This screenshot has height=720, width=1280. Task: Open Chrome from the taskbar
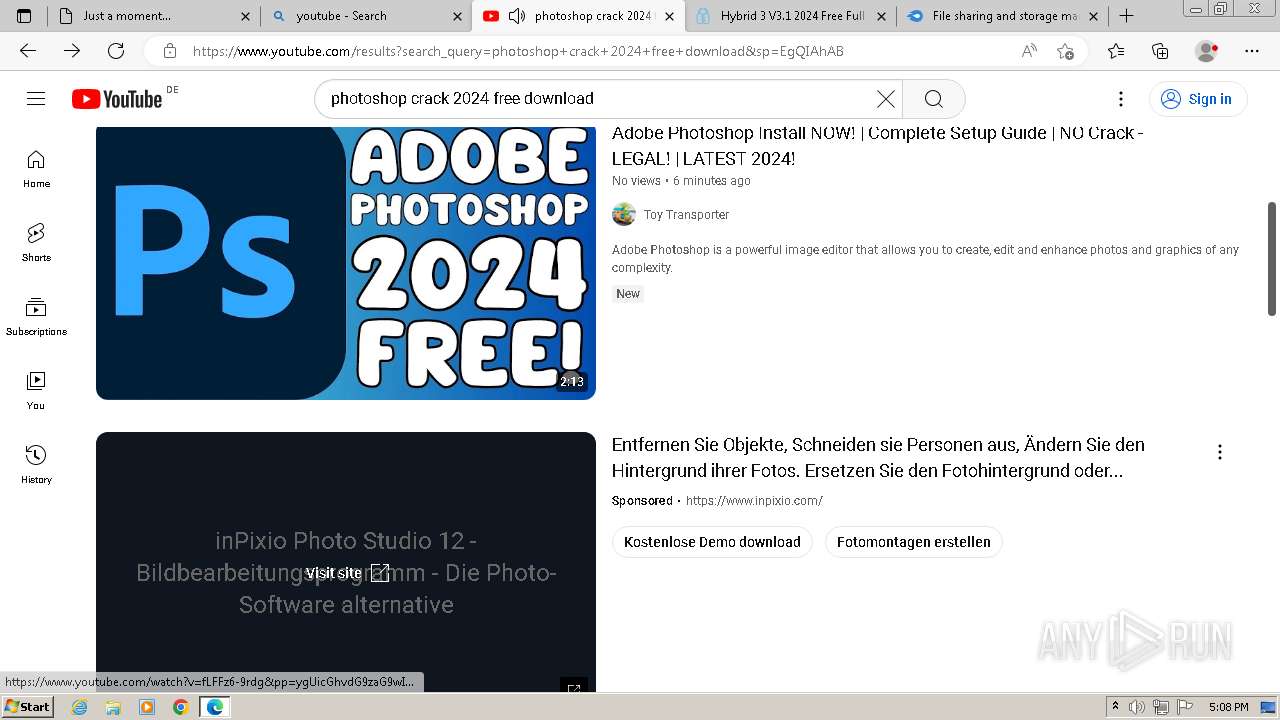180,707
